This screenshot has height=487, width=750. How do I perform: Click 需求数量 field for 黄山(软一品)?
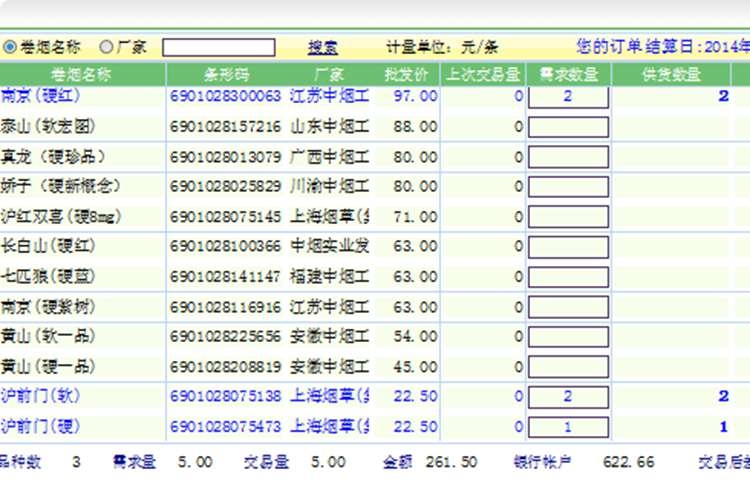(568, 337)
